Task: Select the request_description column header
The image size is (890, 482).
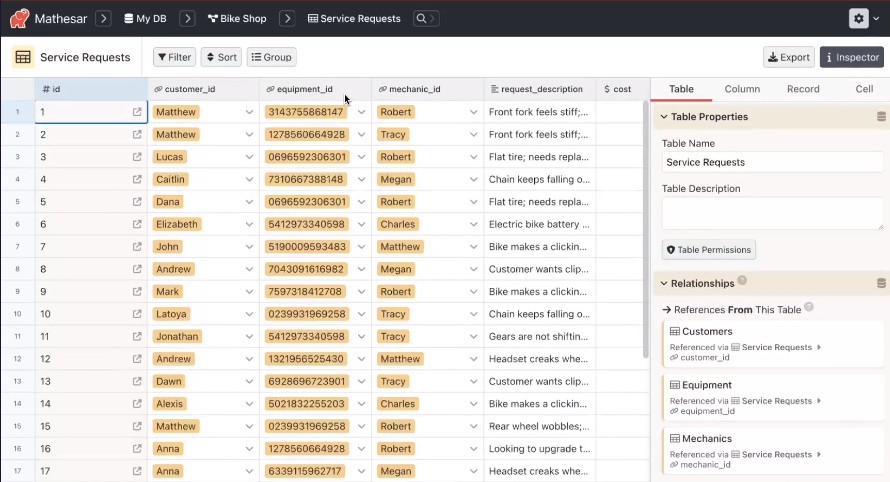Action: point(540,89)
